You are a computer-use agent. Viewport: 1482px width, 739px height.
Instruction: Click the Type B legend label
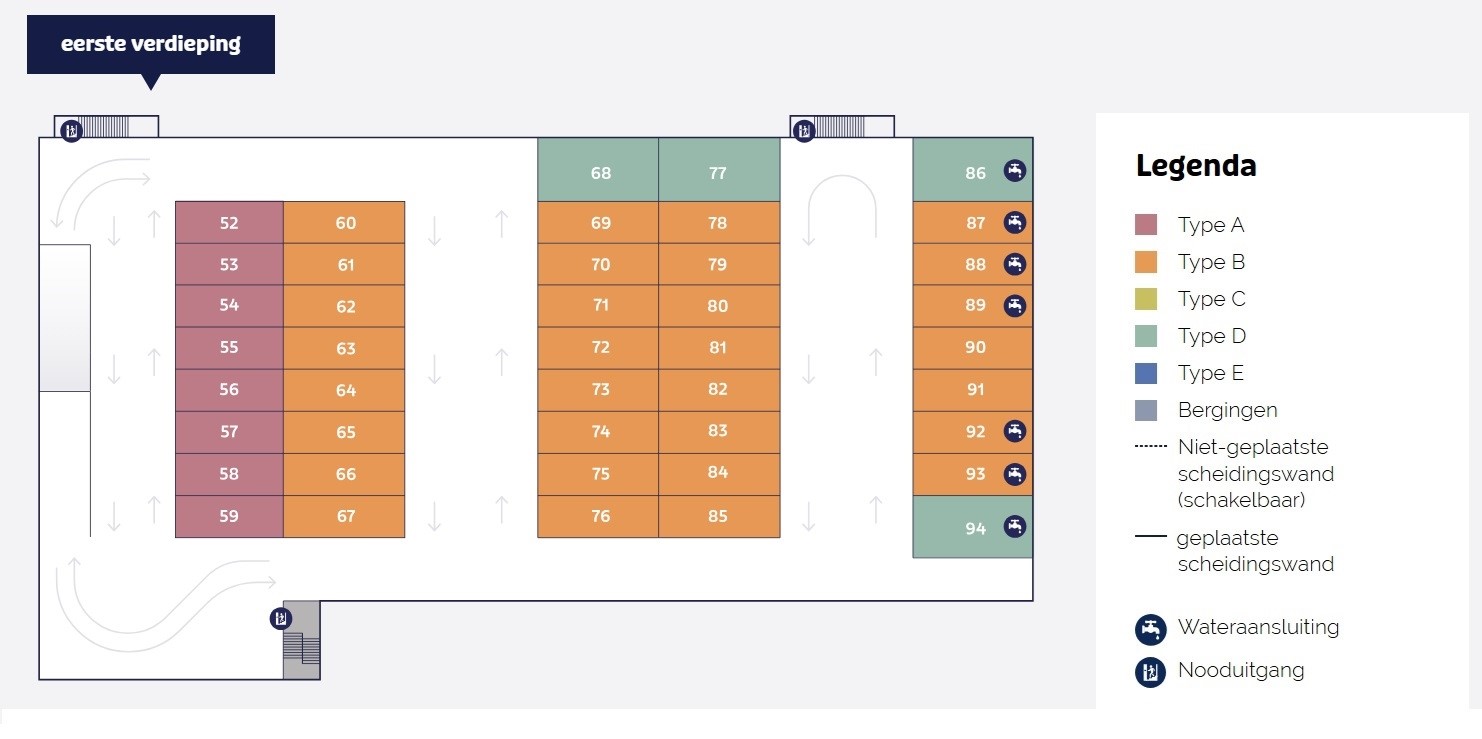tap(1211, 262)
